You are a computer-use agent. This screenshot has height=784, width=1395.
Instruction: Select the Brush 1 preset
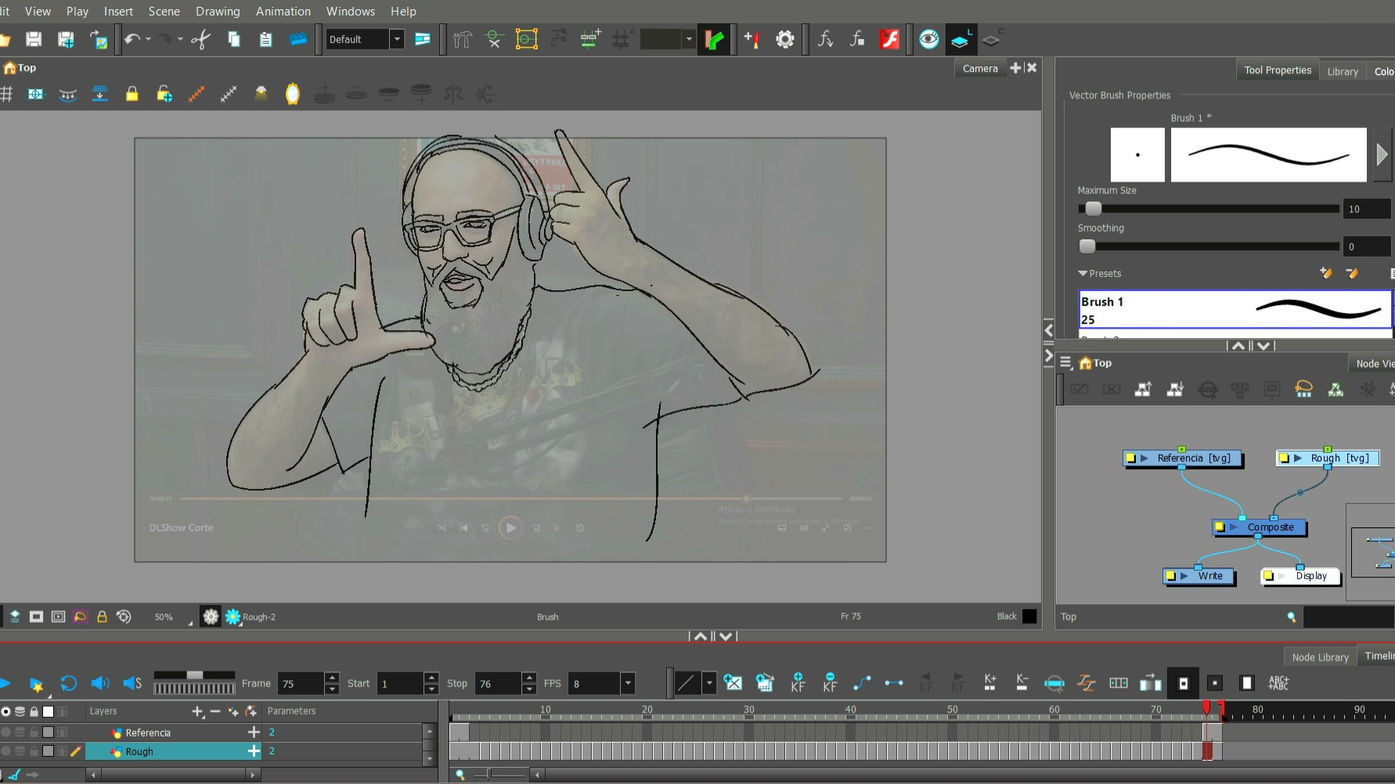[x=1235, y=310]
